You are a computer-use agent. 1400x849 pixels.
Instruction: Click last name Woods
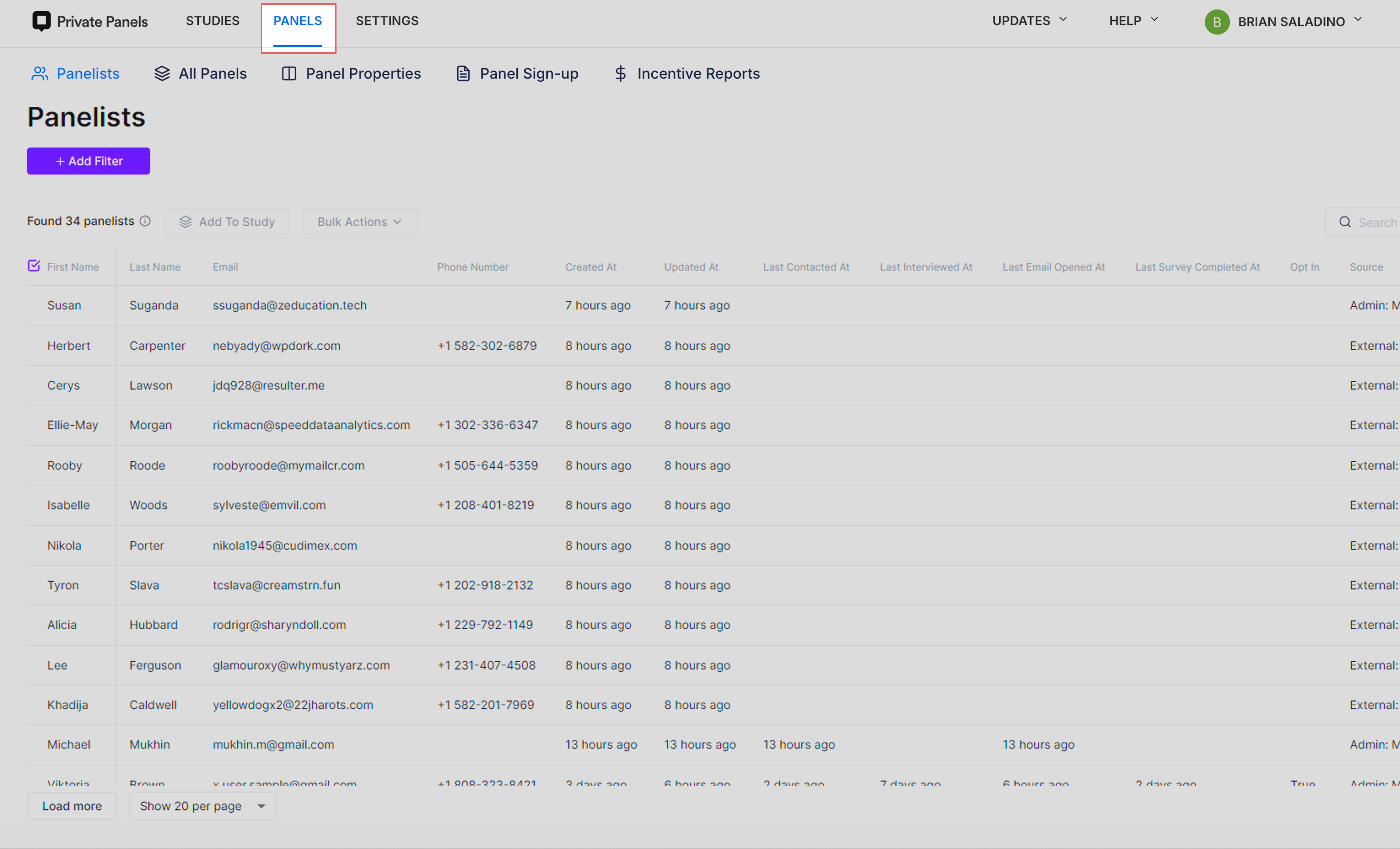tap(148, 505)
